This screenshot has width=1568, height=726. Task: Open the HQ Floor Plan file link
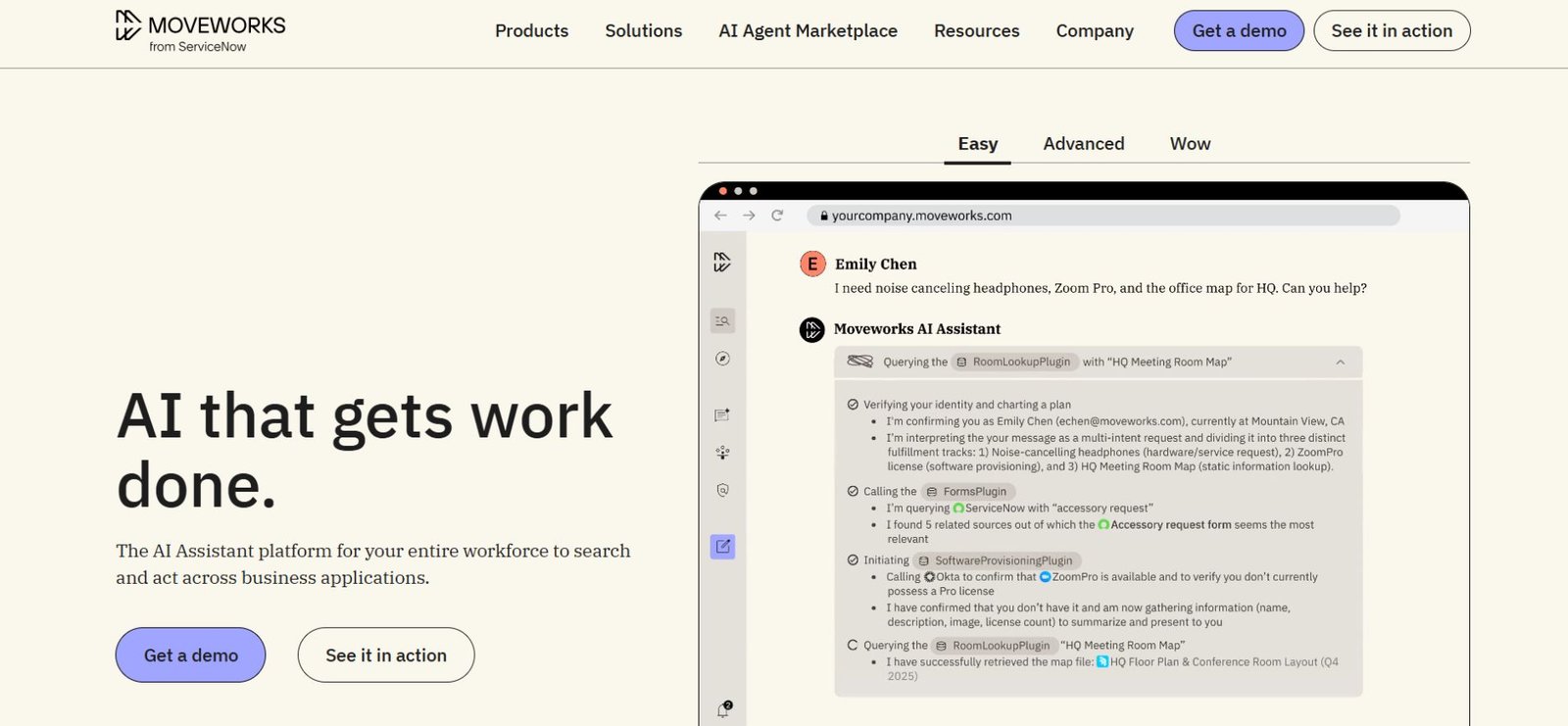[x=1217, y=662]
